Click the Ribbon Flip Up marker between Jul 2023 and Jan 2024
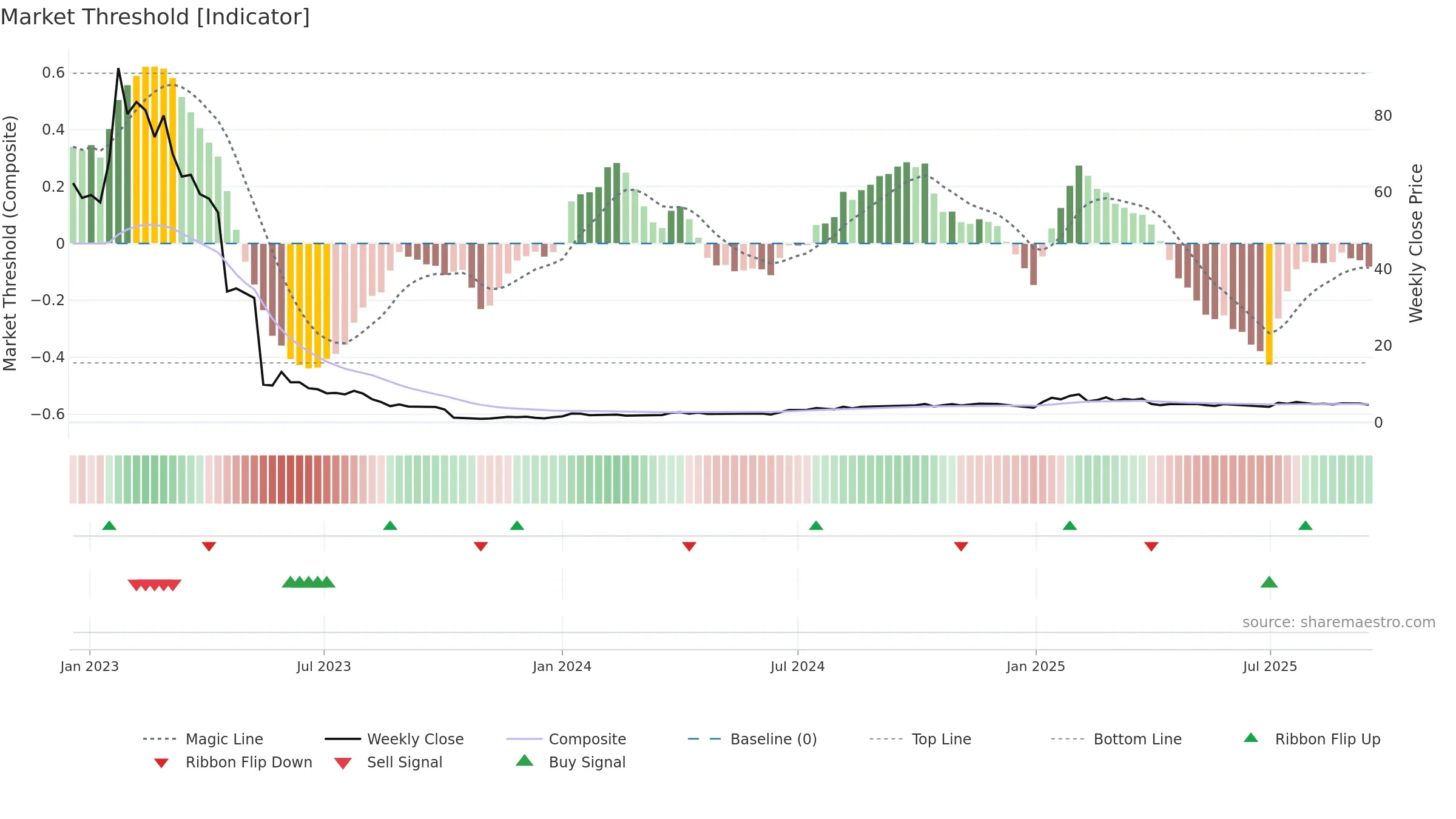Image resolution: width=1456 pixels, height=819 pixels. (390, 525)
